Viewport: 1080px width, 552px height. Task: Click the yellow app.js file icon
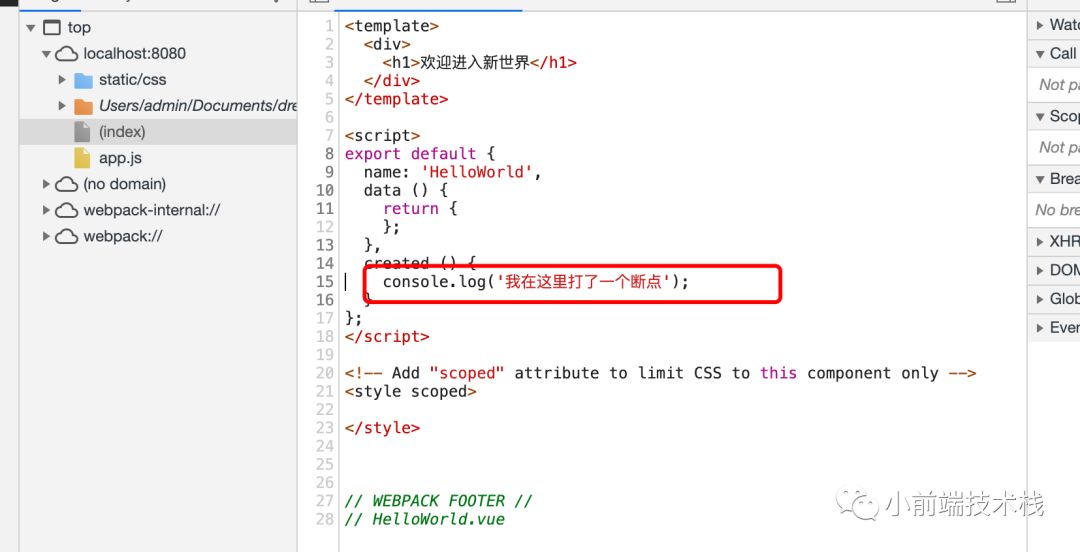(82, 158)
